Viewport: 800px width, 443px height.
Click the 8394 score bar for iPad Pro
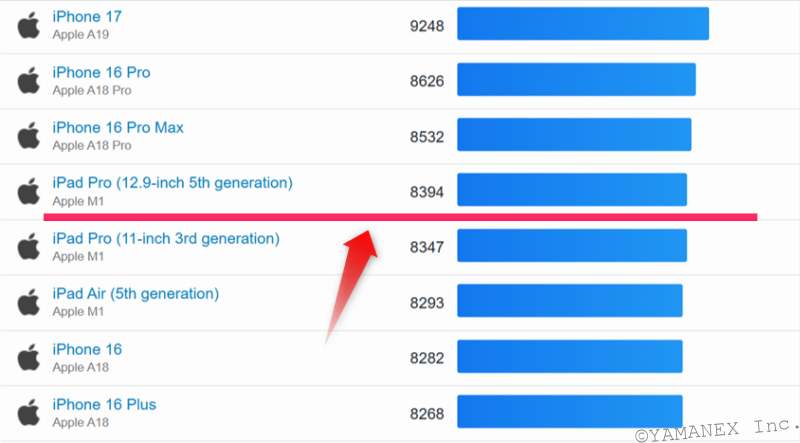coord(572,189)
